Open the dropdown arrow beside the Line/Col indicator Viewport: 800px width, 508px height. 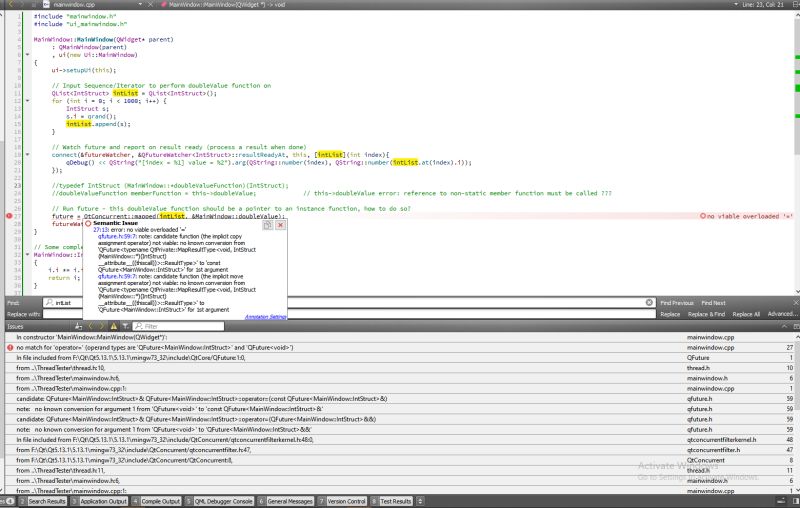point(736,4)
